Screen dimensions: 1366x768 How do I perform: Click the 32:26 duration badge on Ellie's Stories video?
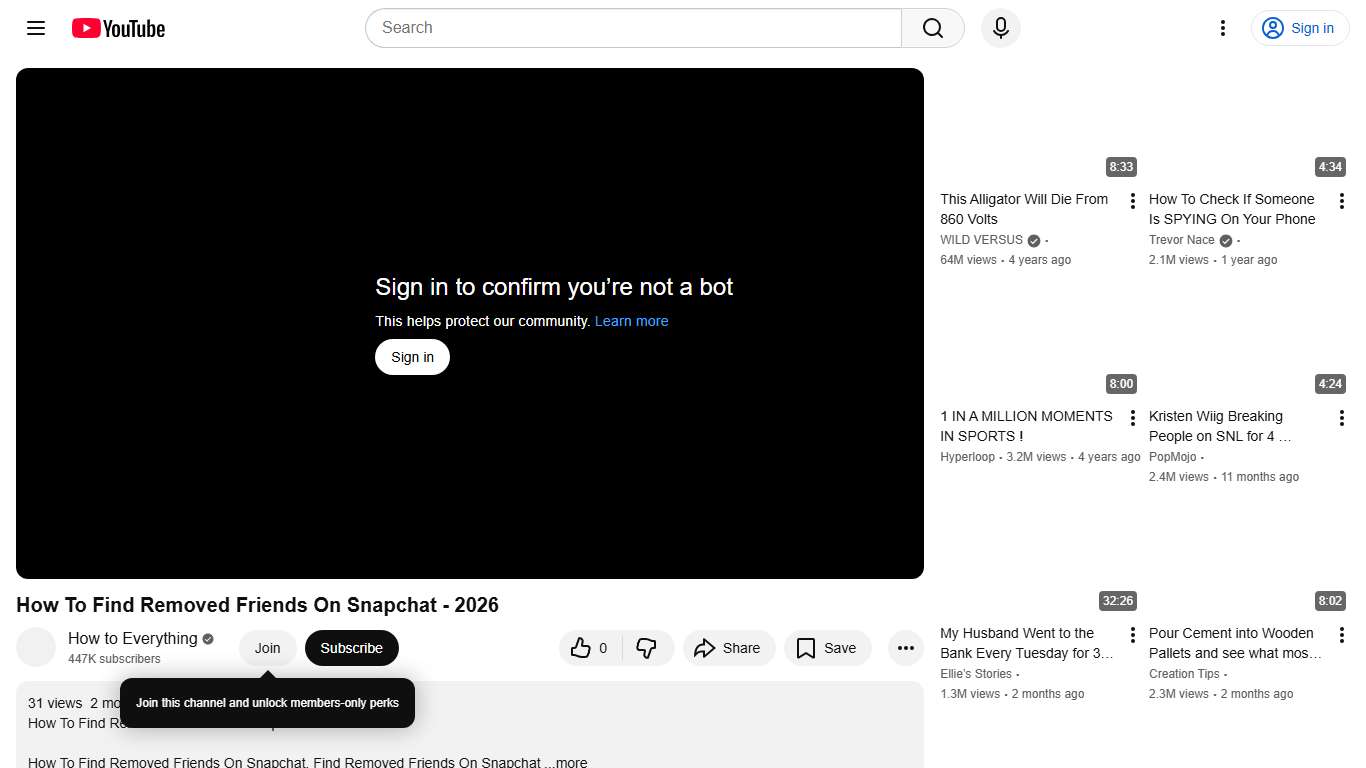click(x=1117, y=600)
